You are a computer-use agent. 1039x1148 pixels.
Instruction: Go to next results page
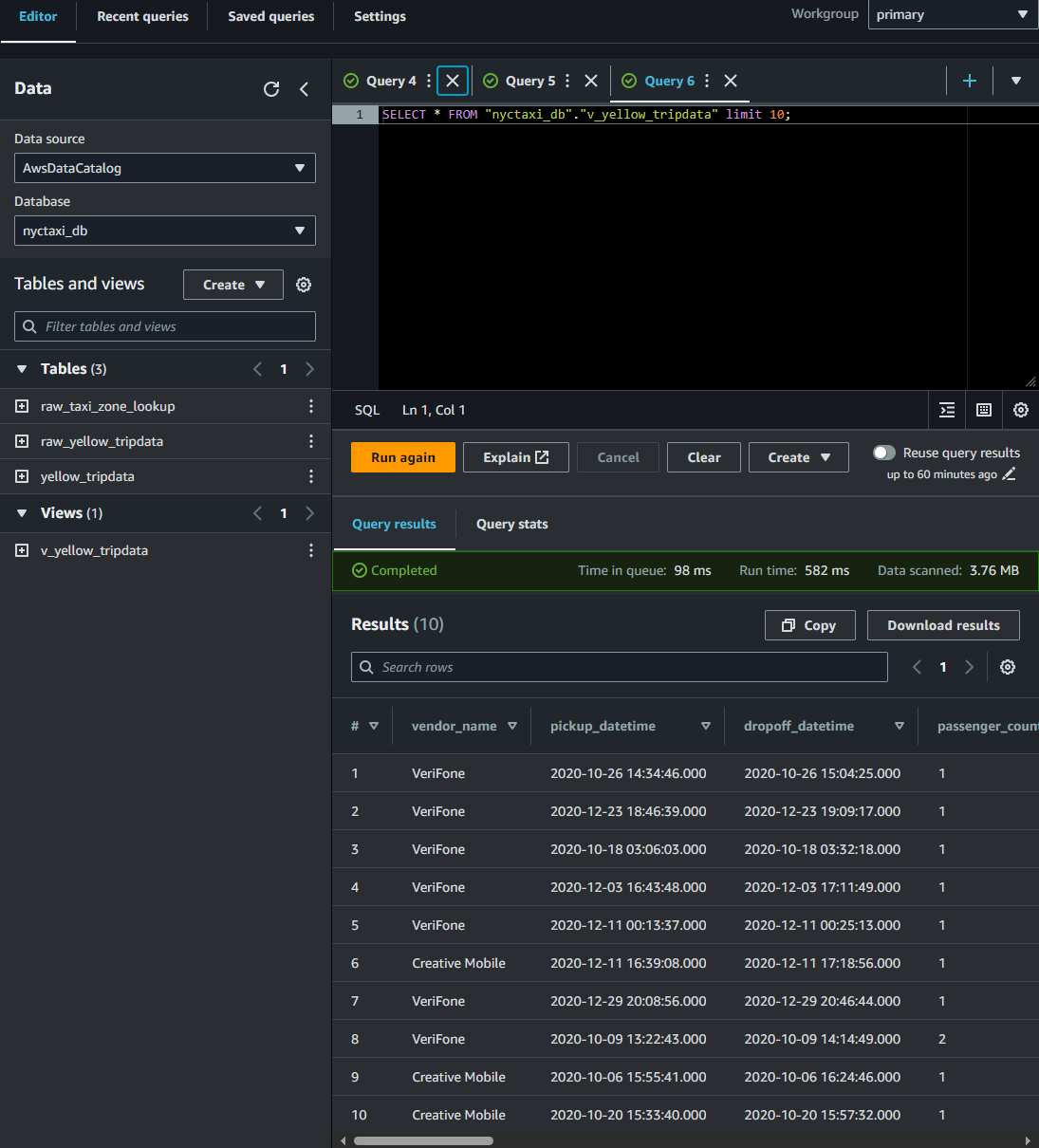coord(969,667)
